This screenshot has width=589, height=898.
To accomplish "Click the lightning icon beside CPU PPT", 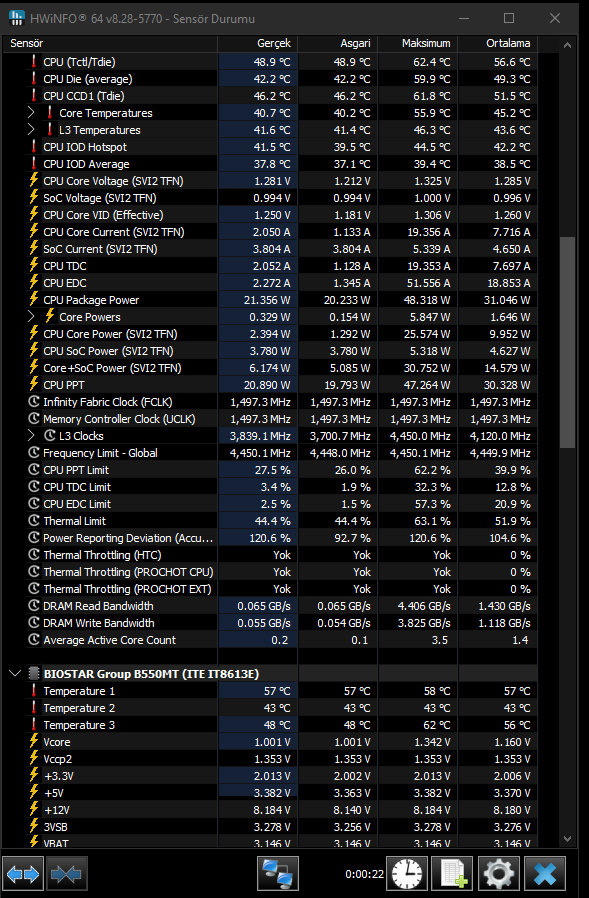I will click(34, 385).
